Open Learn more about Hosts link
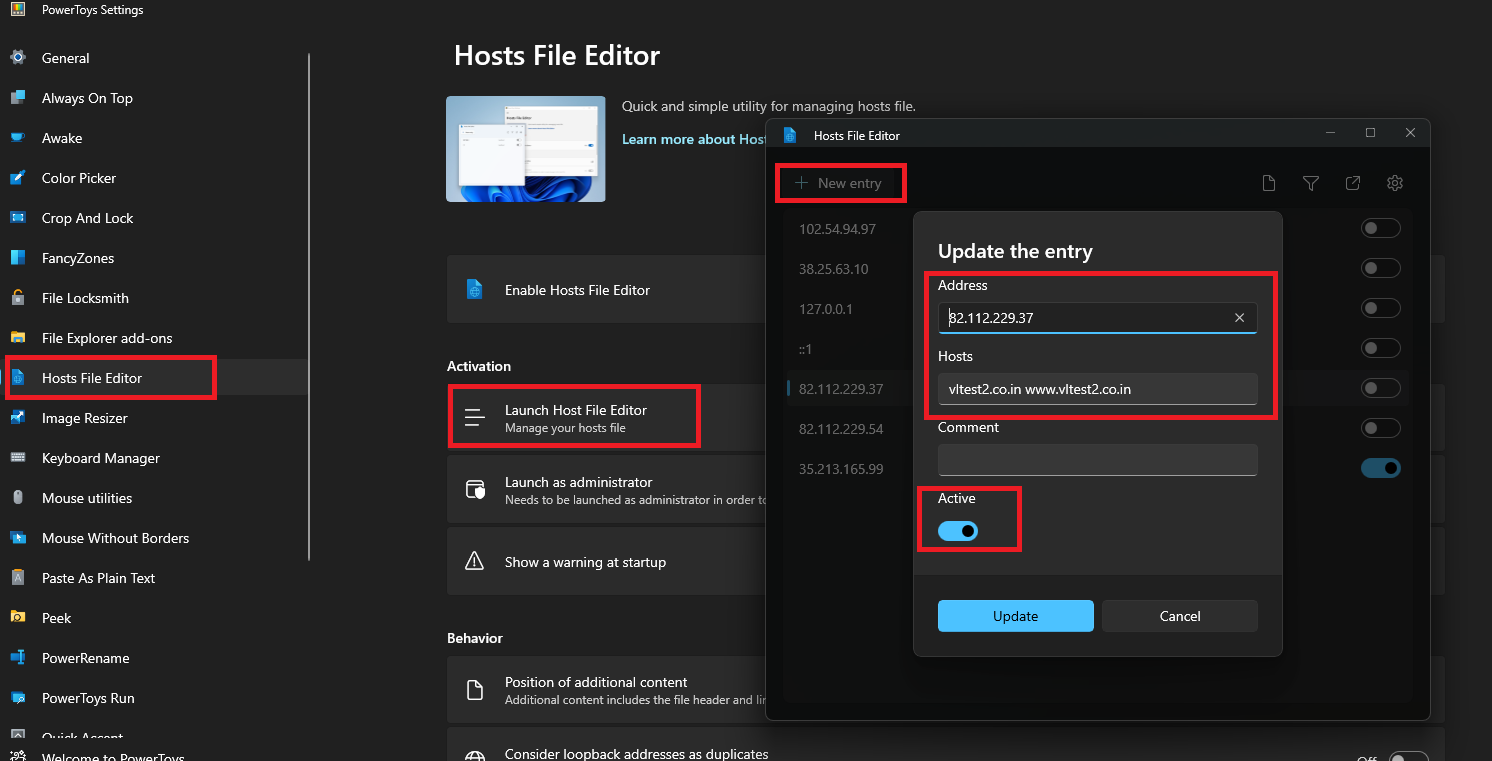This screenshot has height=761, width=1492. (x=694, y=139)
